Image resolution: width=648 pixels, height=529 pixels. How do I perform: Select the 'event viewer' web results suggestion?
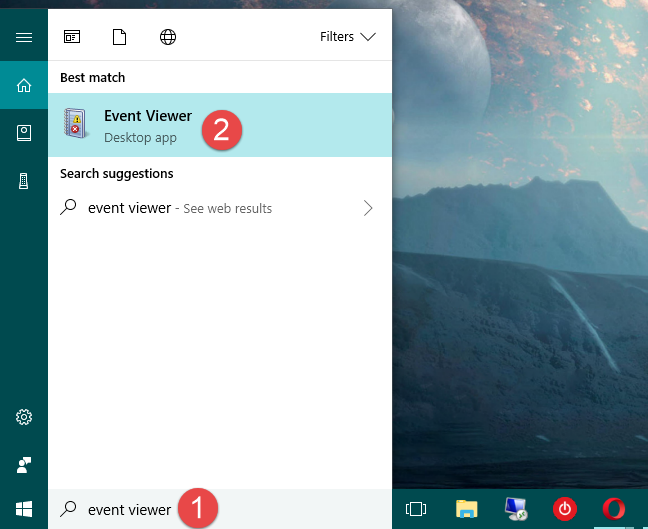tap(220, 208)
